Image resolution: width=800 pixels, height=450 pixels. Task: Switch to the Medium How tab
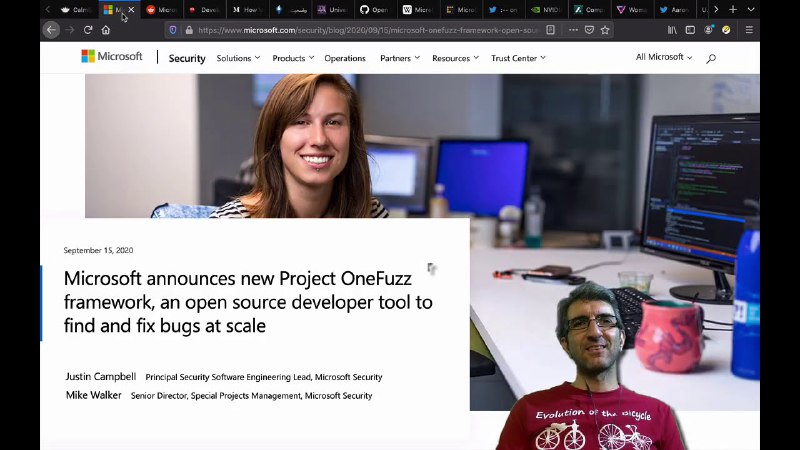pyautogui.click(x=246, y=9)
